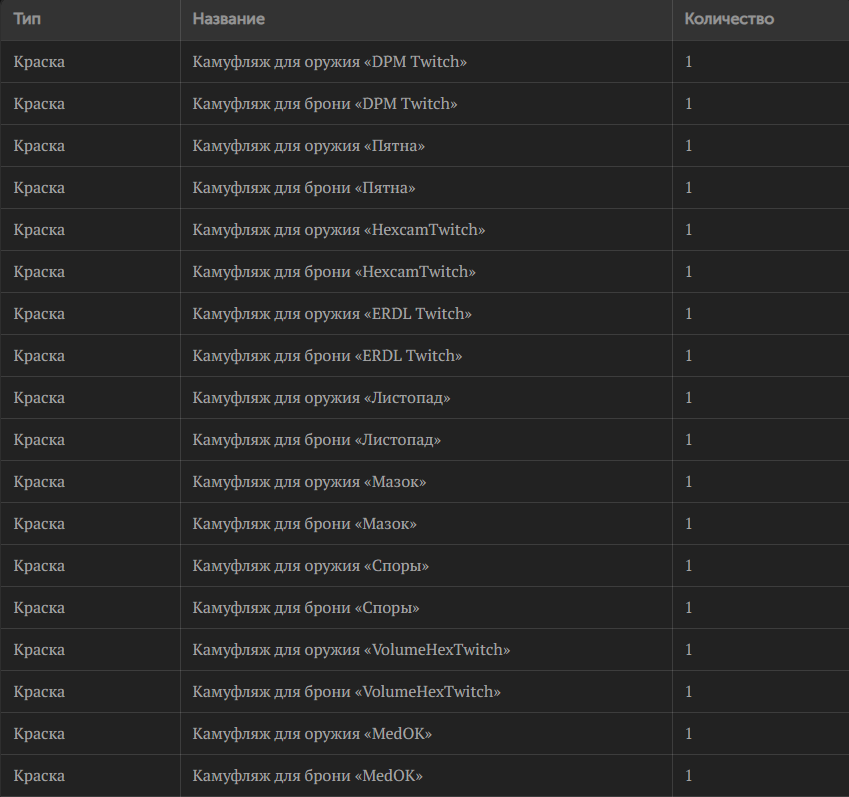The image size is (849, 797).
Task: Select «Камуфляж для оружия Споры» item
Action: click(424, 565)
